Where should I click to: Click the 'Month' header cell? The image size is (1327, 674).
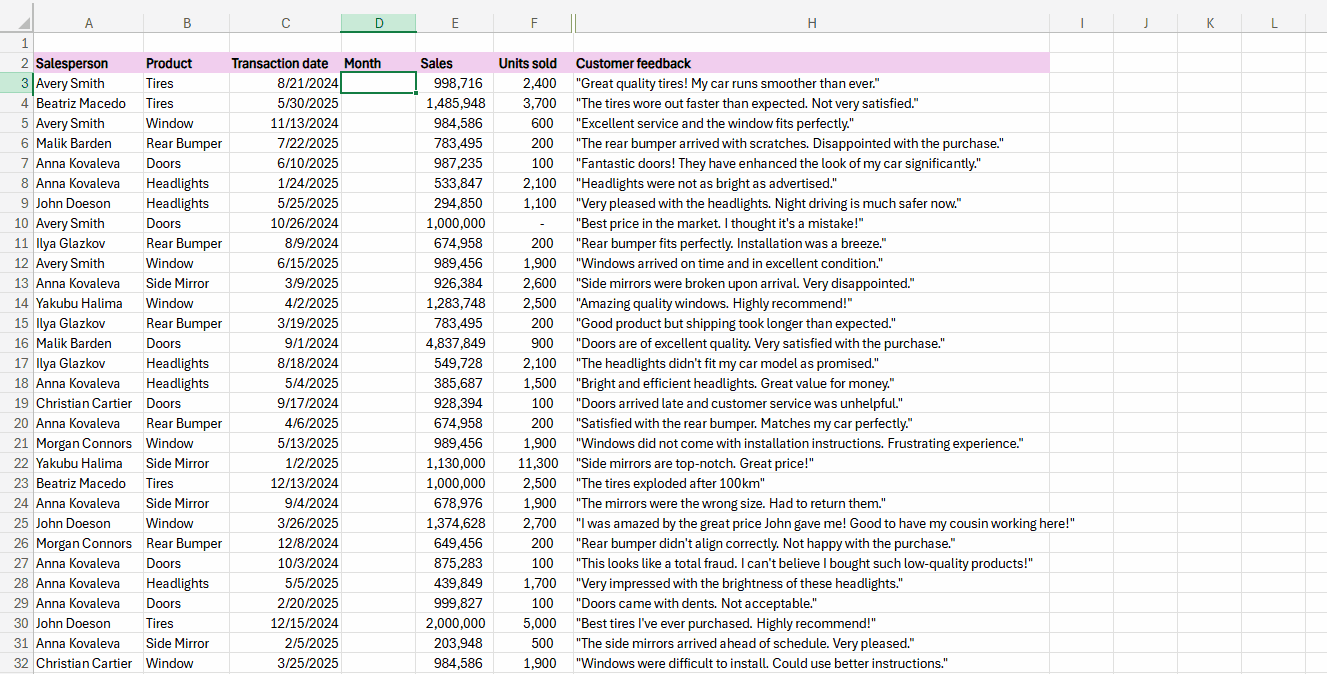pos(379,63)
